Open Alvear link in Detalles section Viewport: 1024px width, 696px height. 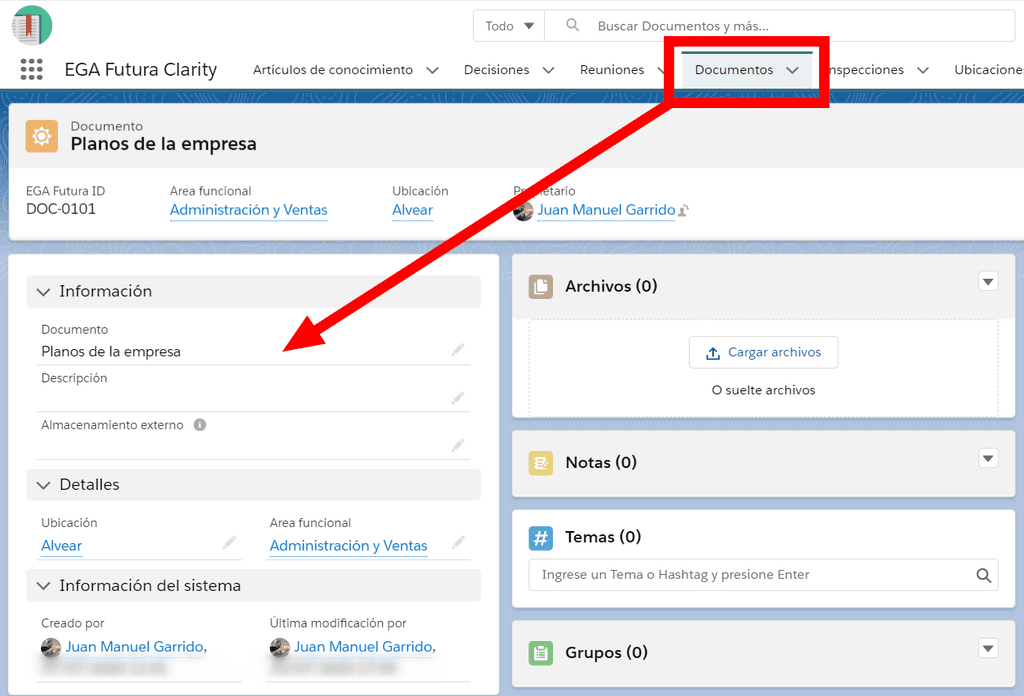point(61,546)
